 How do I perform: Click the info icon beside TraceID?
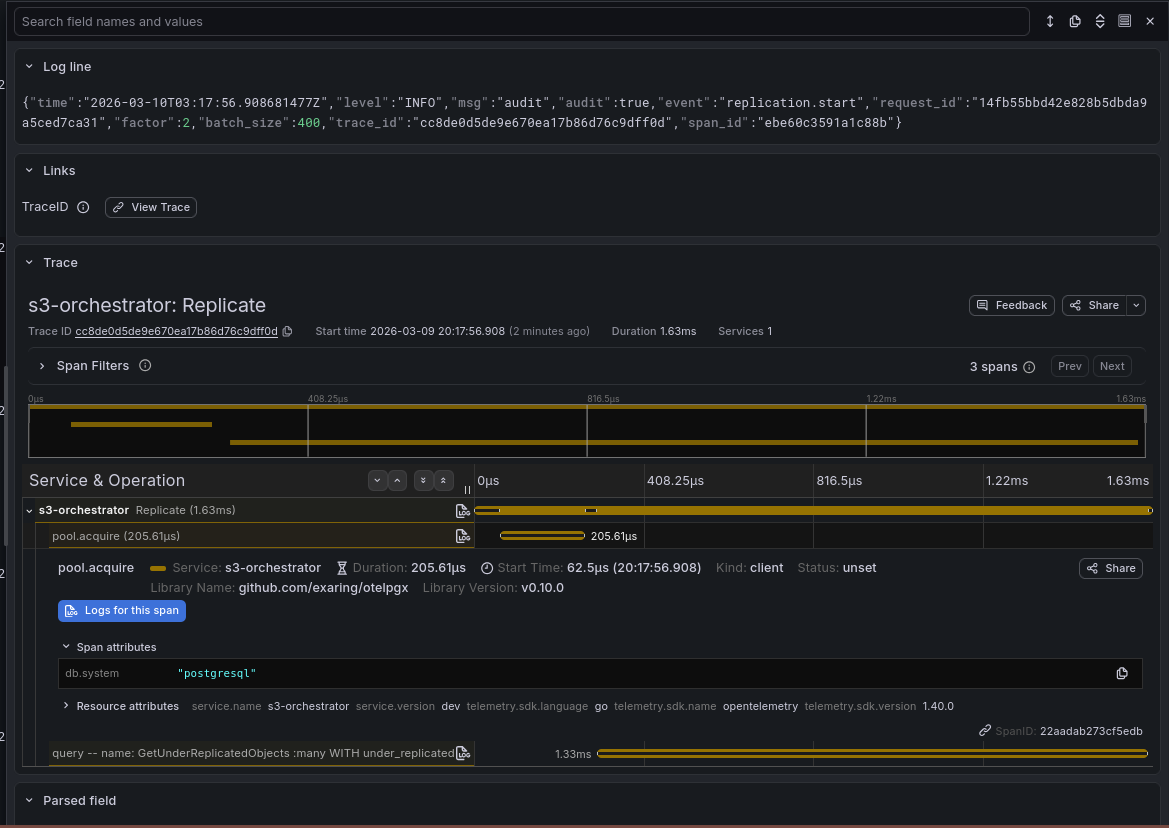[84, 207]
